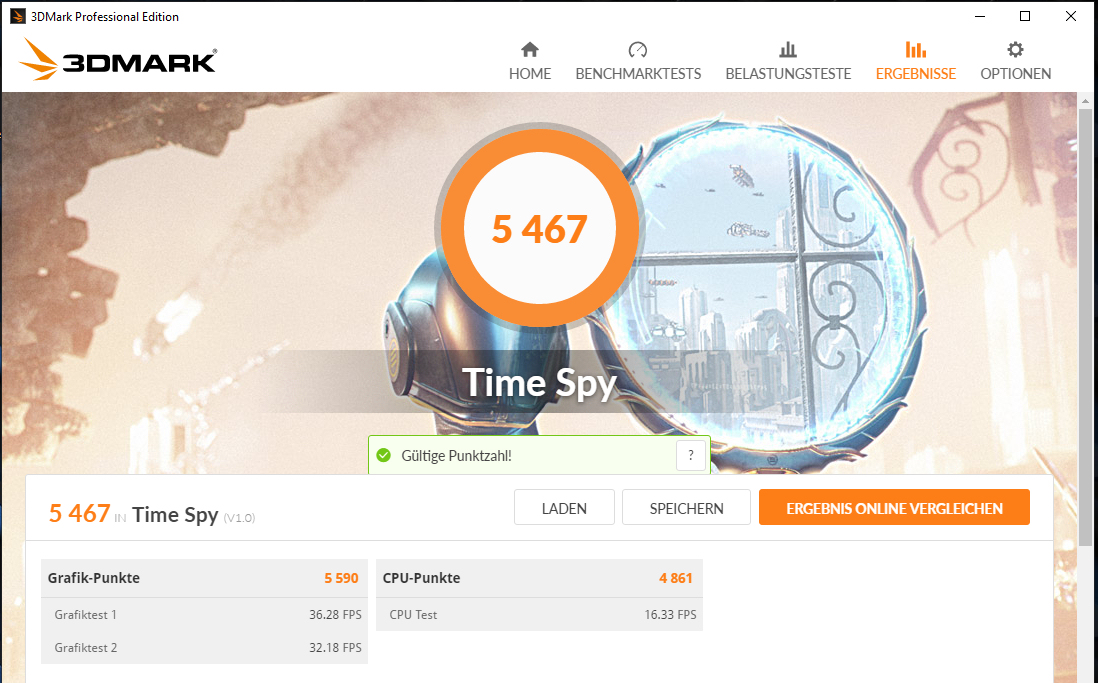Screen dimensions: 1098x683
Task: Switch to the BENCHMARKTESTS tab label
Action: (638, 74)
